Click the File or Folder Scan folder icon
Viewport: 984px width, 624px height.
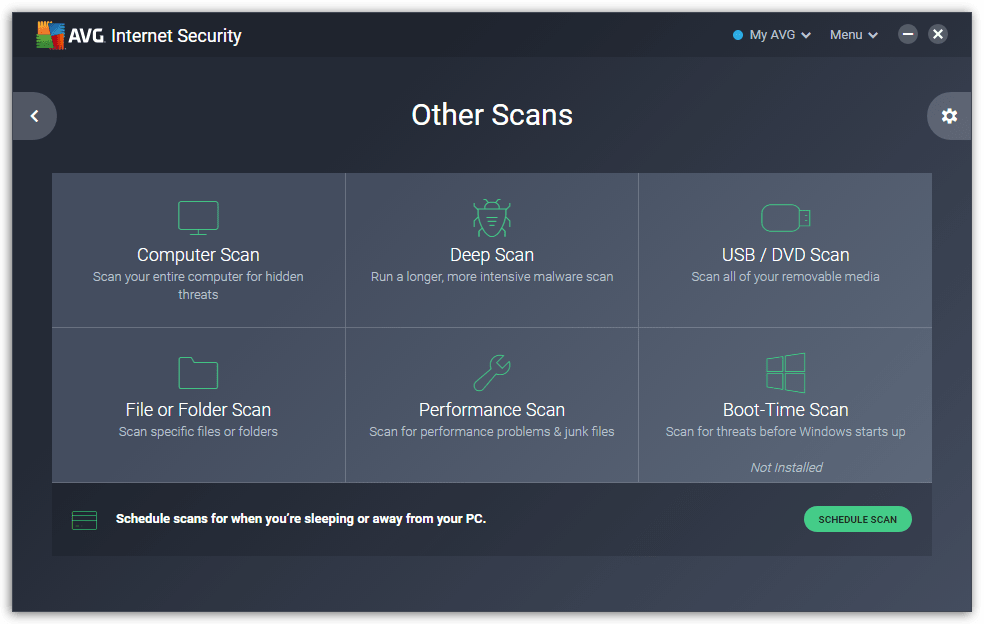tap(198, 373)
